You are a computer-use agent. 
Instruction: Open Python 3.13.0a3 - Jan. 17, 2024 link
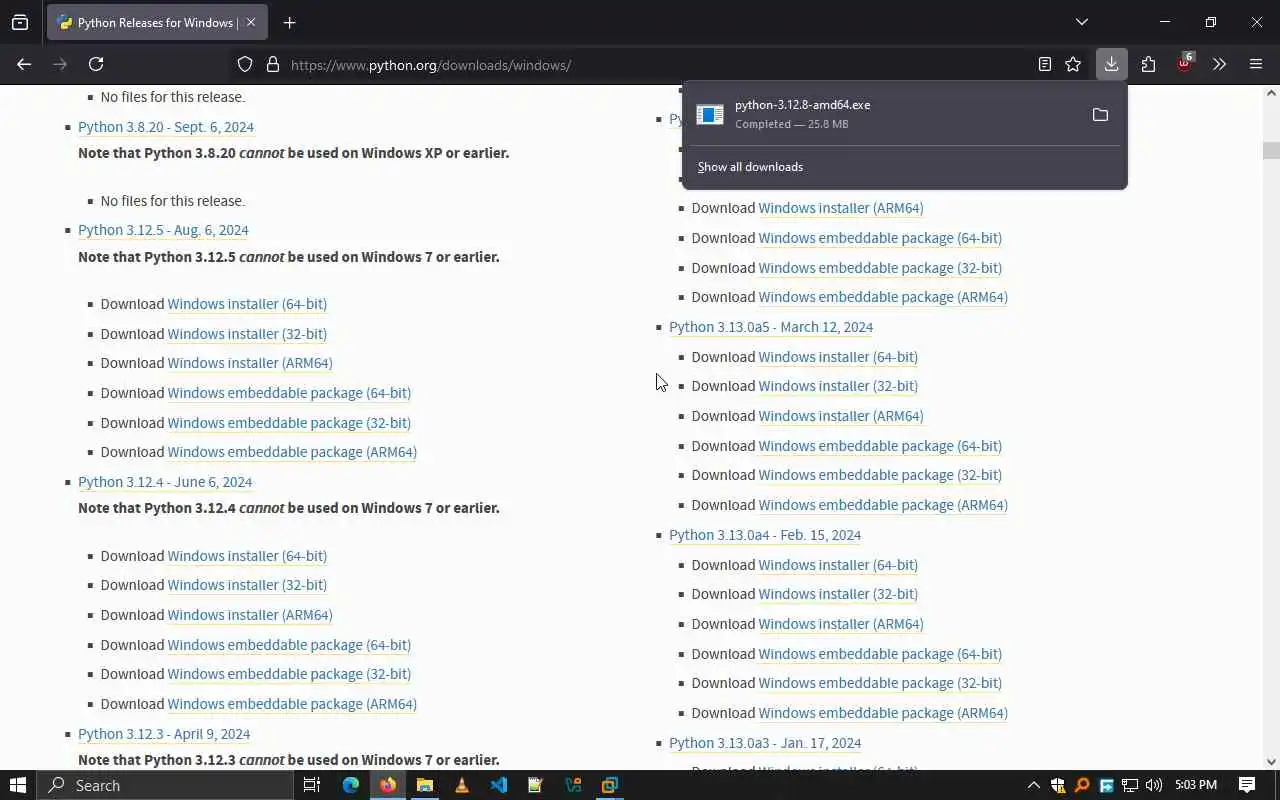click(x=765, y=743)
